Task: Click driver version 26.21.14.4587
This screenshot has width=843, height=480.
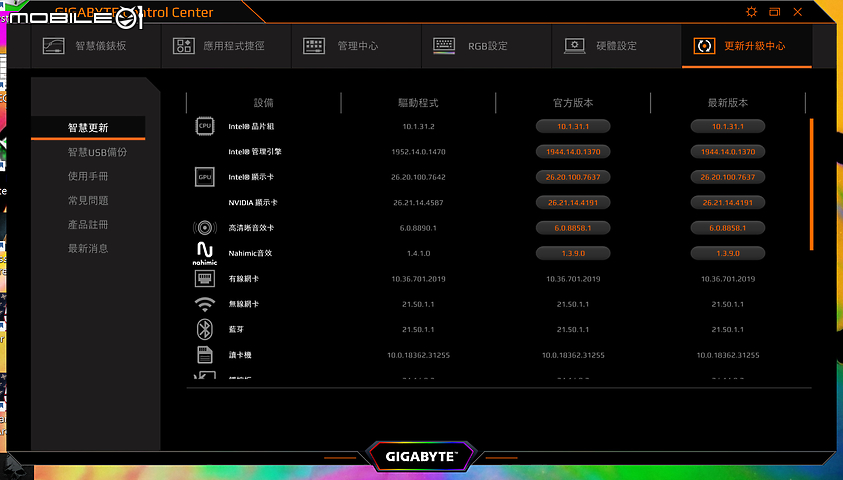Action: [418, 203]
